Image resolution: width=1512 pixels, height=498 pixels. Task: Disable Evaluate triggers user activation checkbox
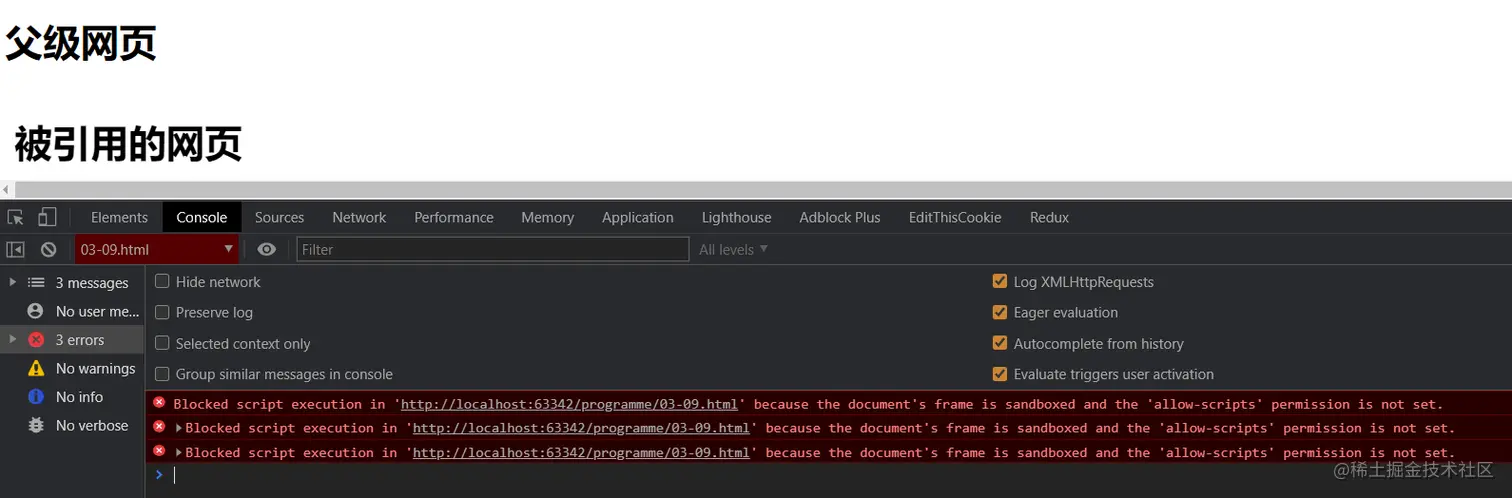(x=999, y=374)
